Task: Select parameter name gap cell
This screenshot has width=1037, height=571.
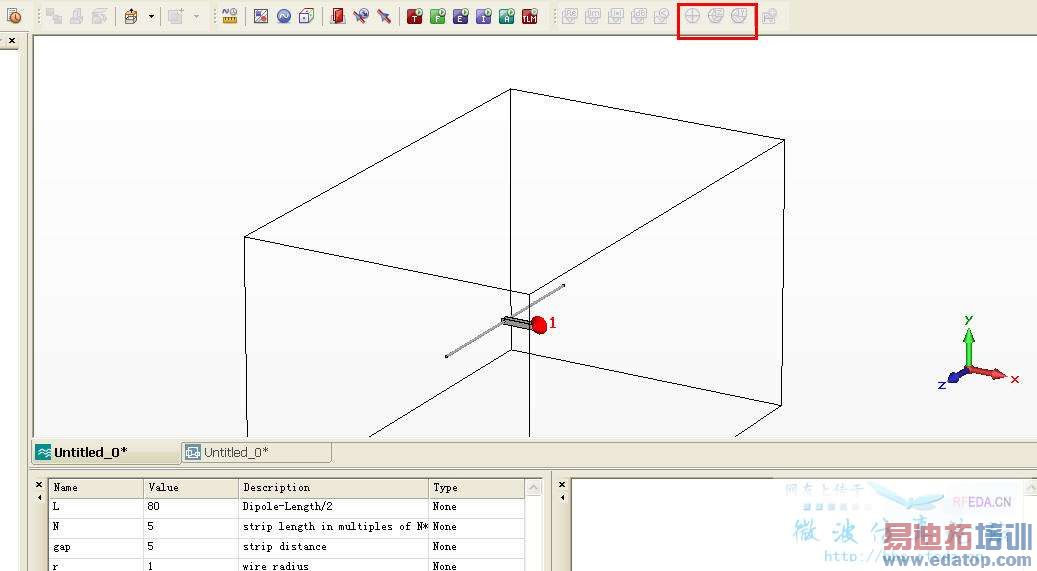Action: click(96, 547)
